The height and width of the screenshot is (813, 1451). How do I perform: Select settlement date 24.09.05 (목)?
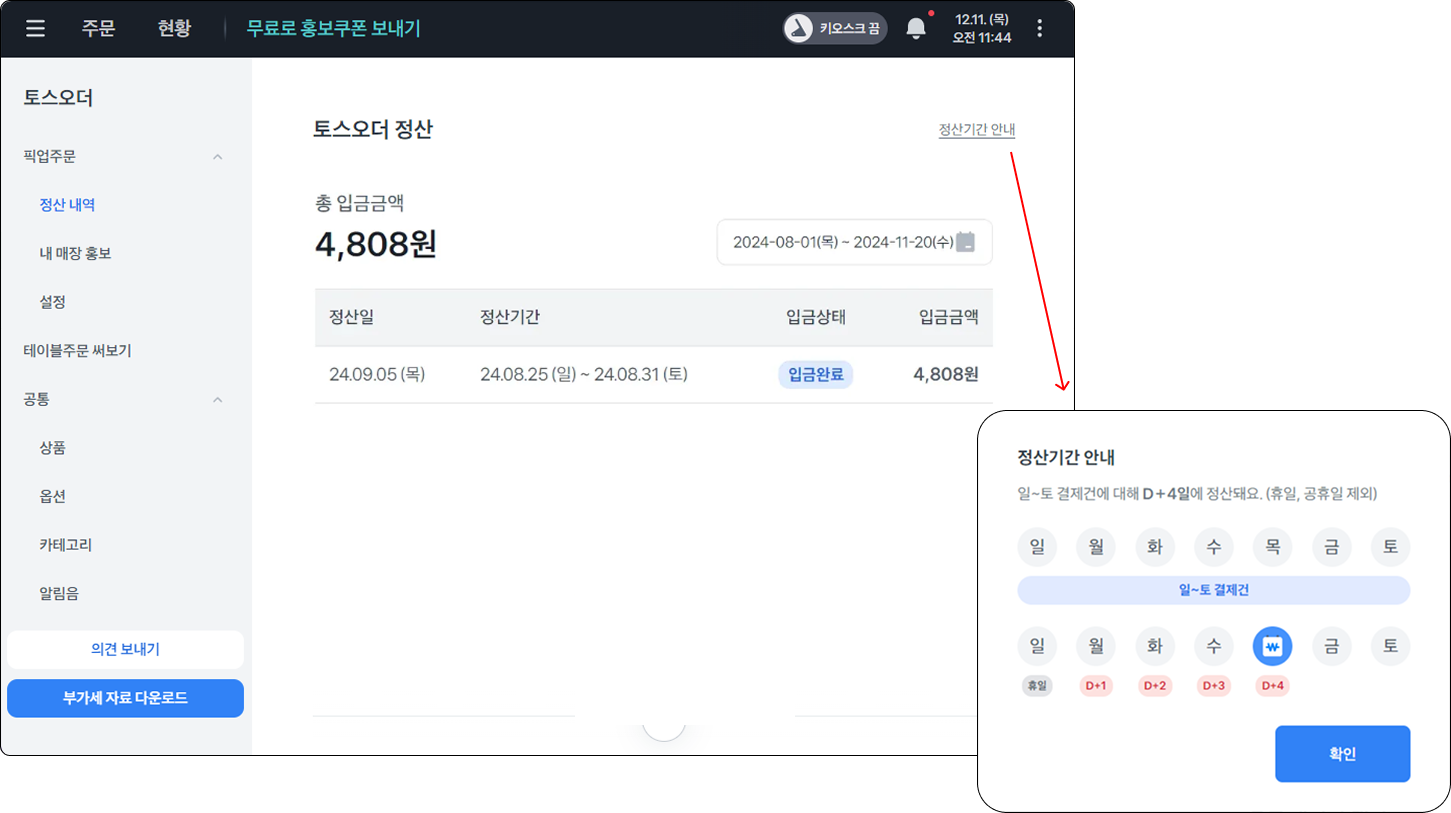click(378, 375)
